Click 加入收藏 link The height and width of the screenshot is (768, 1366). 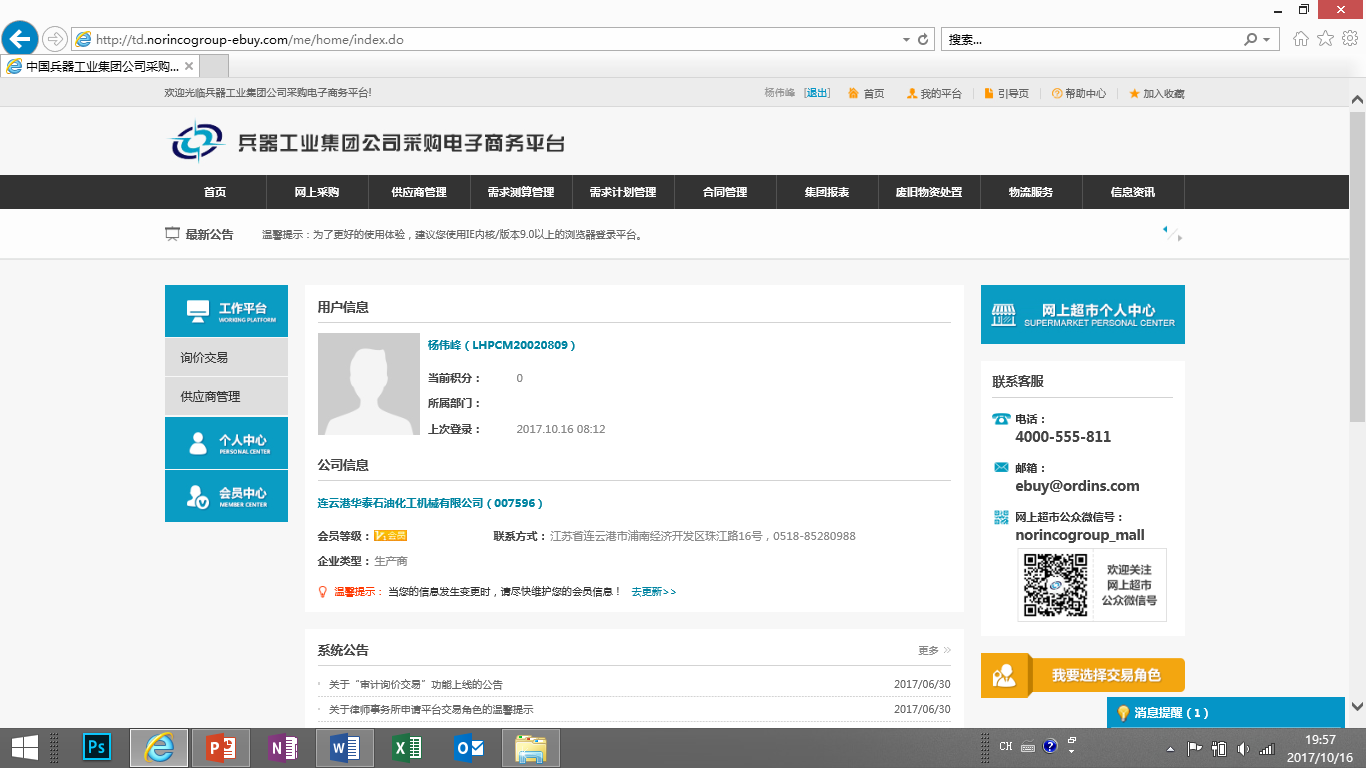pyautogui.click(x=1157, y=93)
